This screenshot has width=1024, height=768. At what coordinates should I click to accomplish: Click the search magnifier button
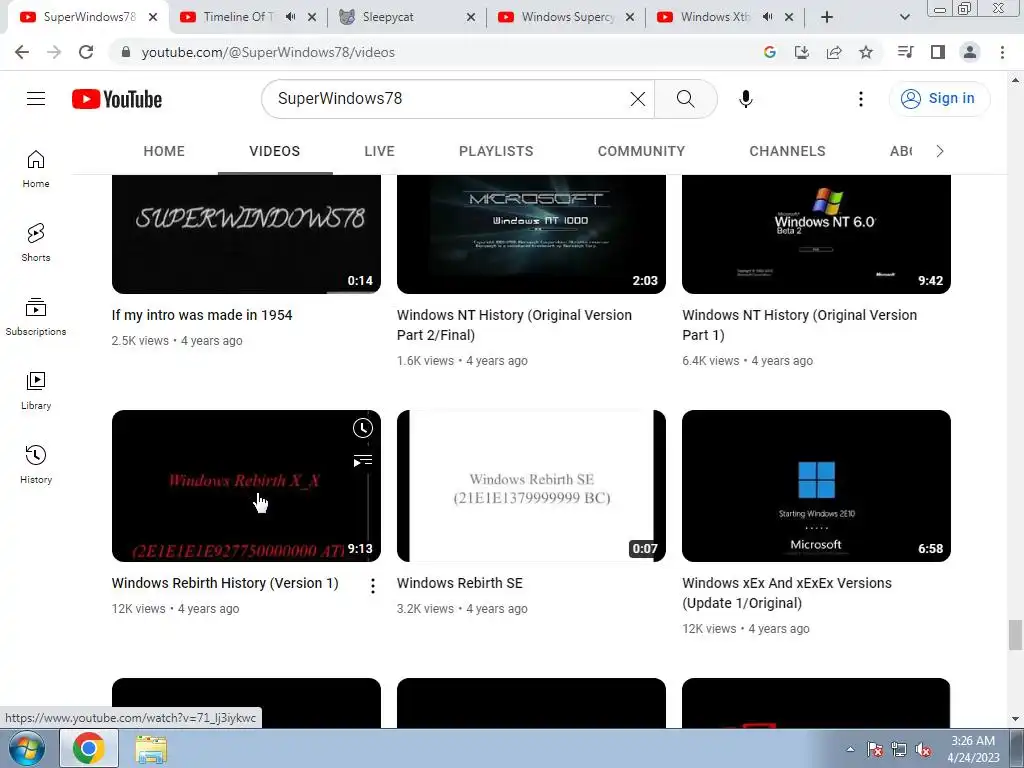[x=685, y=99]
